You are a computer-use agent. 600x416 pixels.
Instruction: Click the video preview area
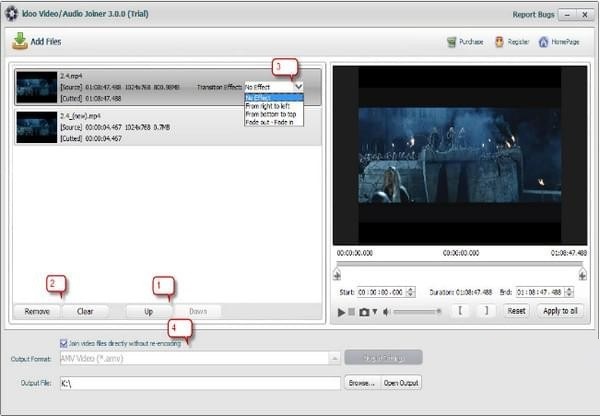point(460,155)
